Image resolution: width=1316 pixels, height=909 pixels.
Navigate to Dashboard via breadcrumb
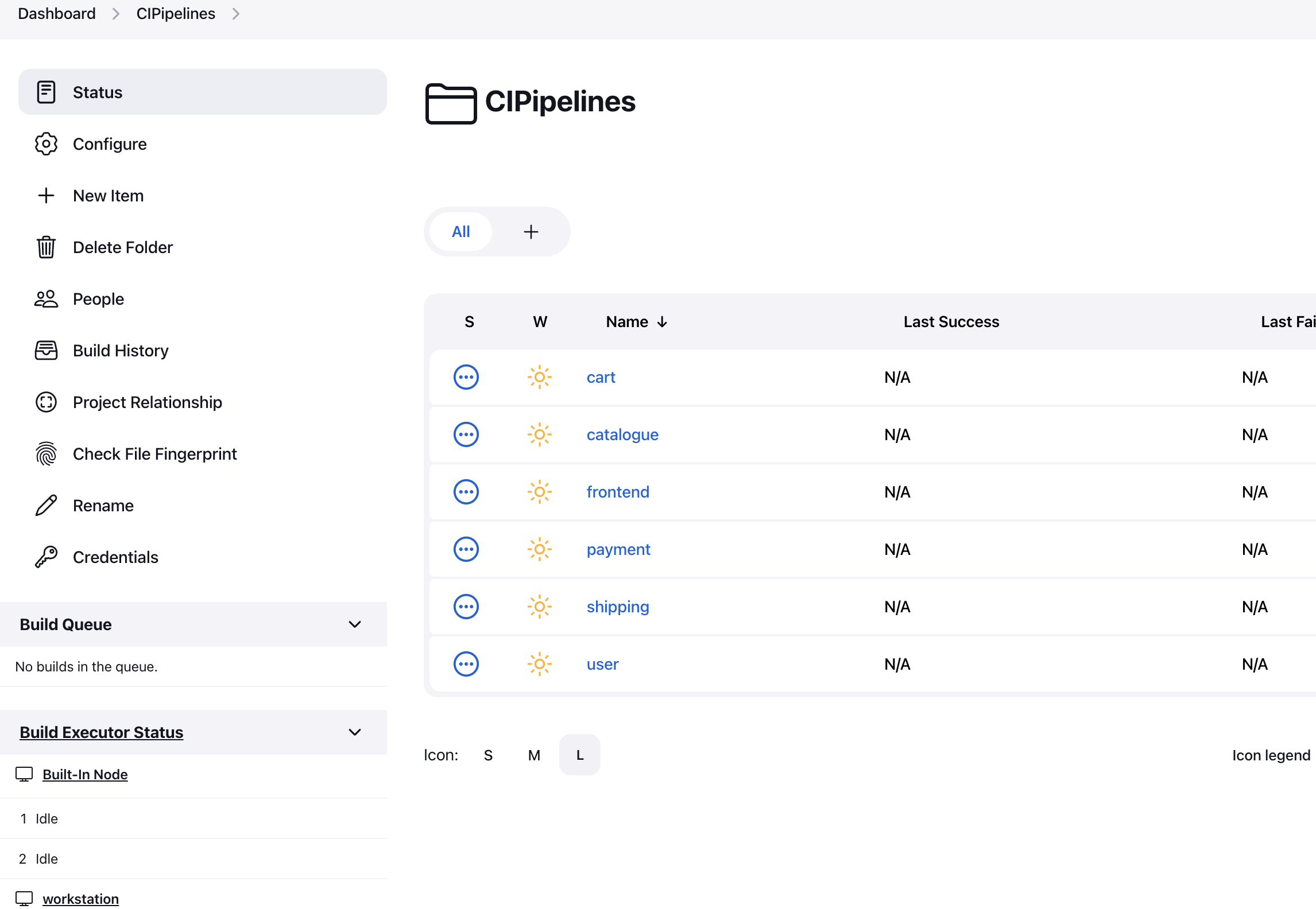pos(56,13)
